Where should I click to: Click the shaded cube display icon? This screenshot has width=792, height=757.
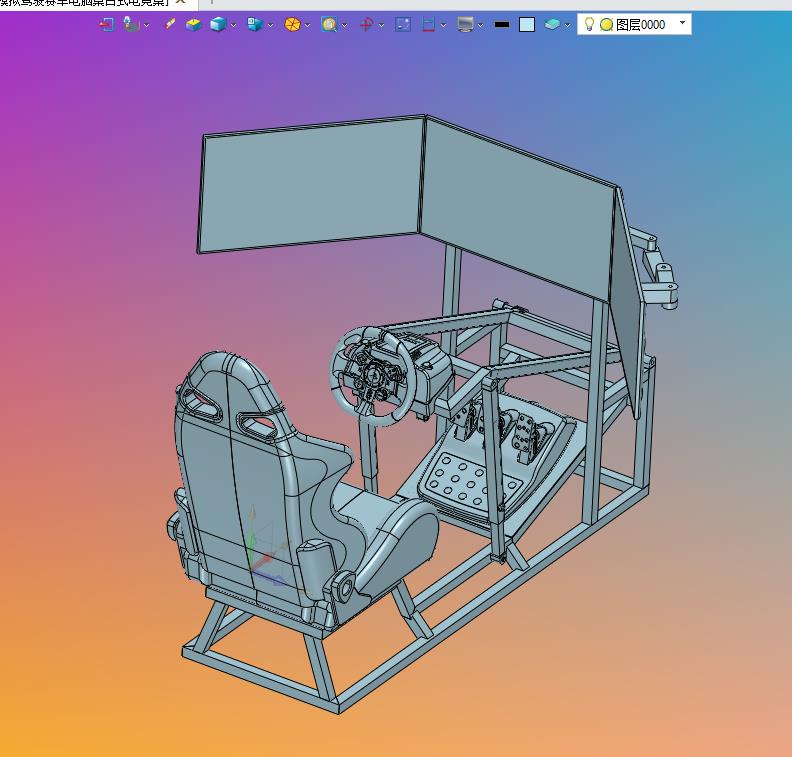(x=218, y=24)
